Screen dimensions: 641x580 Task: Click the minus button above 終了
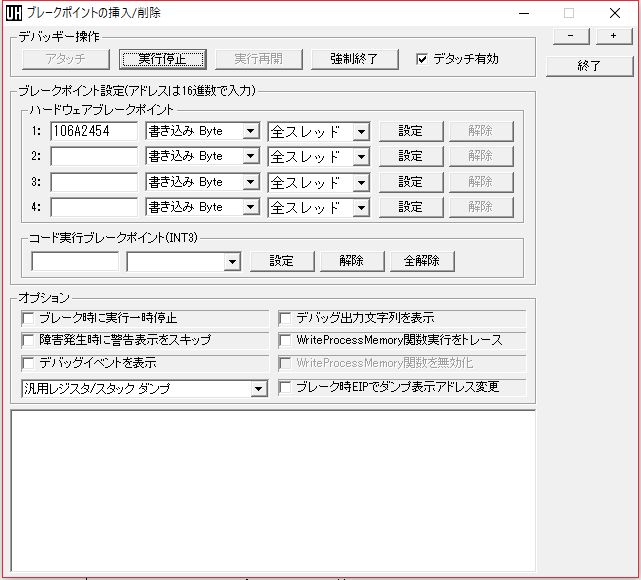coord(571,36)
